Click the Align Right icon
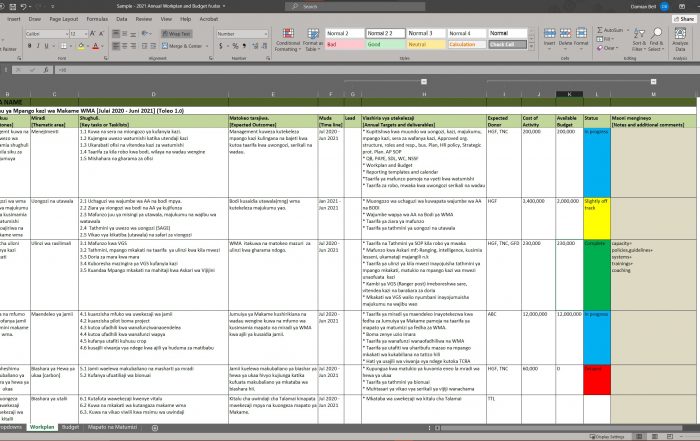The image size is (700, 441). click(x=133, y=46)
